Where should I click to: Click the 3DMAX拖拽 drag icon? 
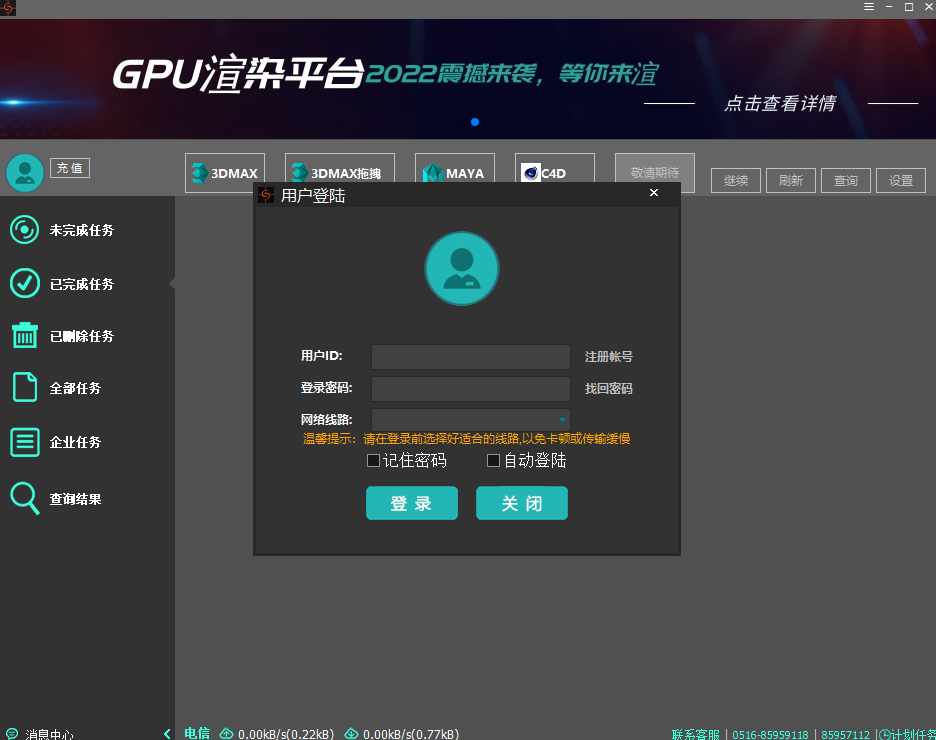tap(300, 173)
